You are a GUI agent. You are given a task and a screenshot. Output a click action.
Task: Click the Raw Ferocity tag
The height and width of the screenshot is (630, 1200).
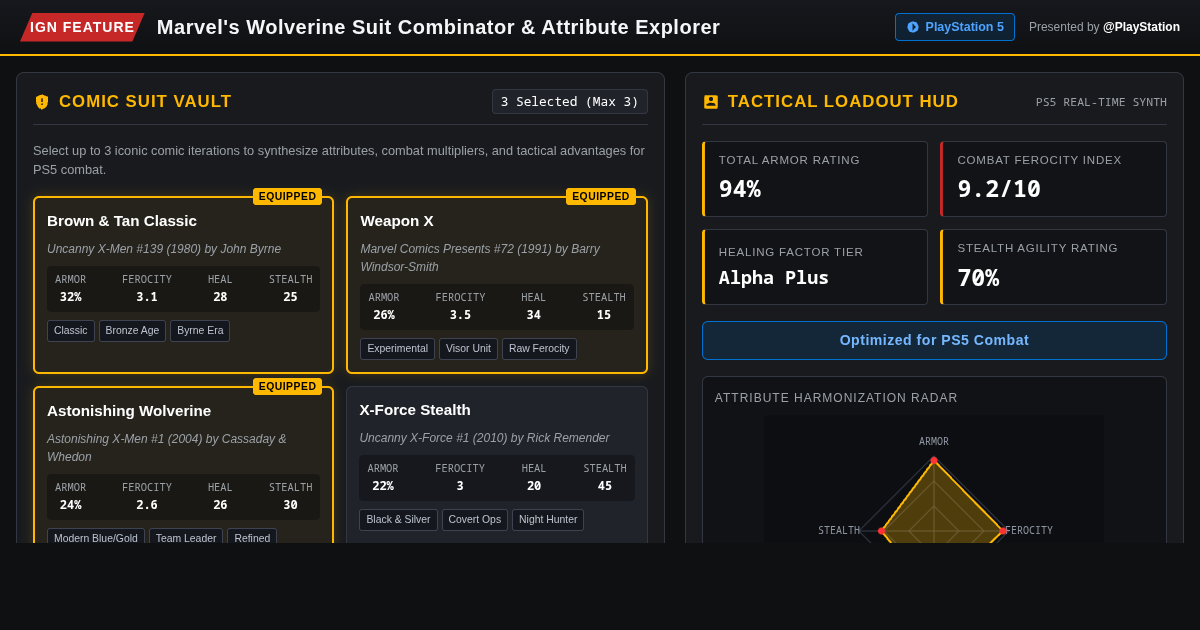tap(539, 349)
